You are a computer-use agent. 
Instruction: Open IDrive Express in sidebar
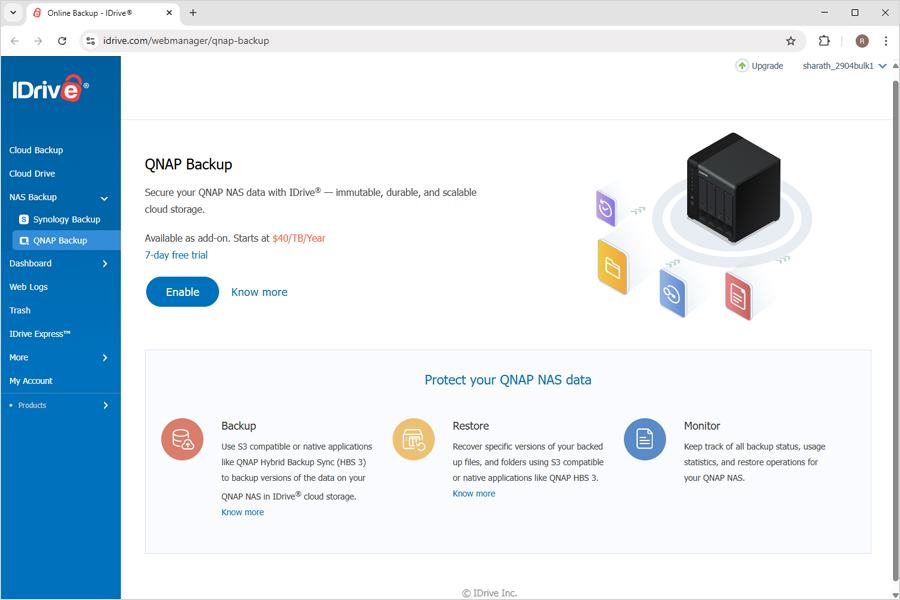pos(40,334)
